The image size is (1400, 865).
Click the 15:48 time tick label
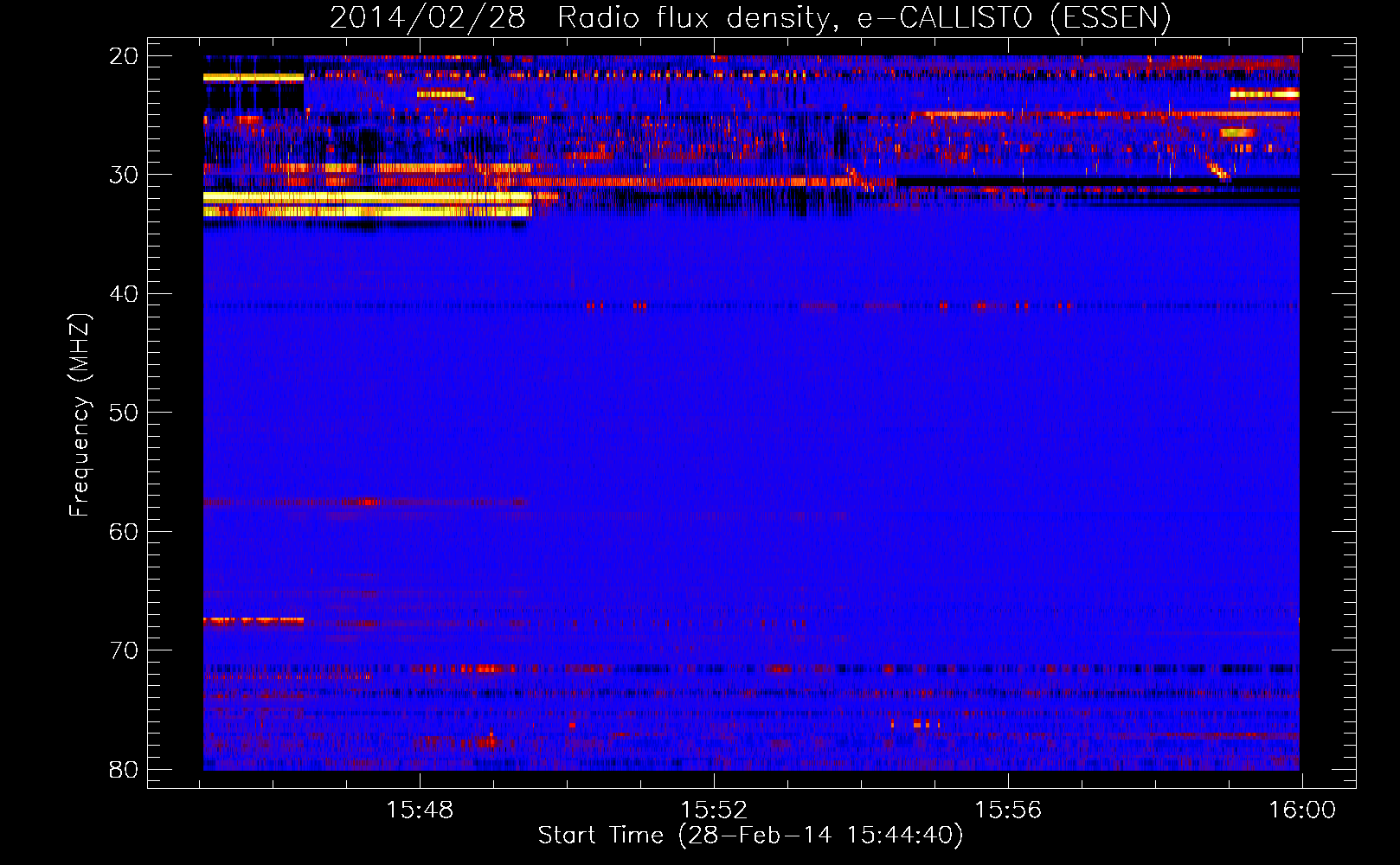click(420, 811)
